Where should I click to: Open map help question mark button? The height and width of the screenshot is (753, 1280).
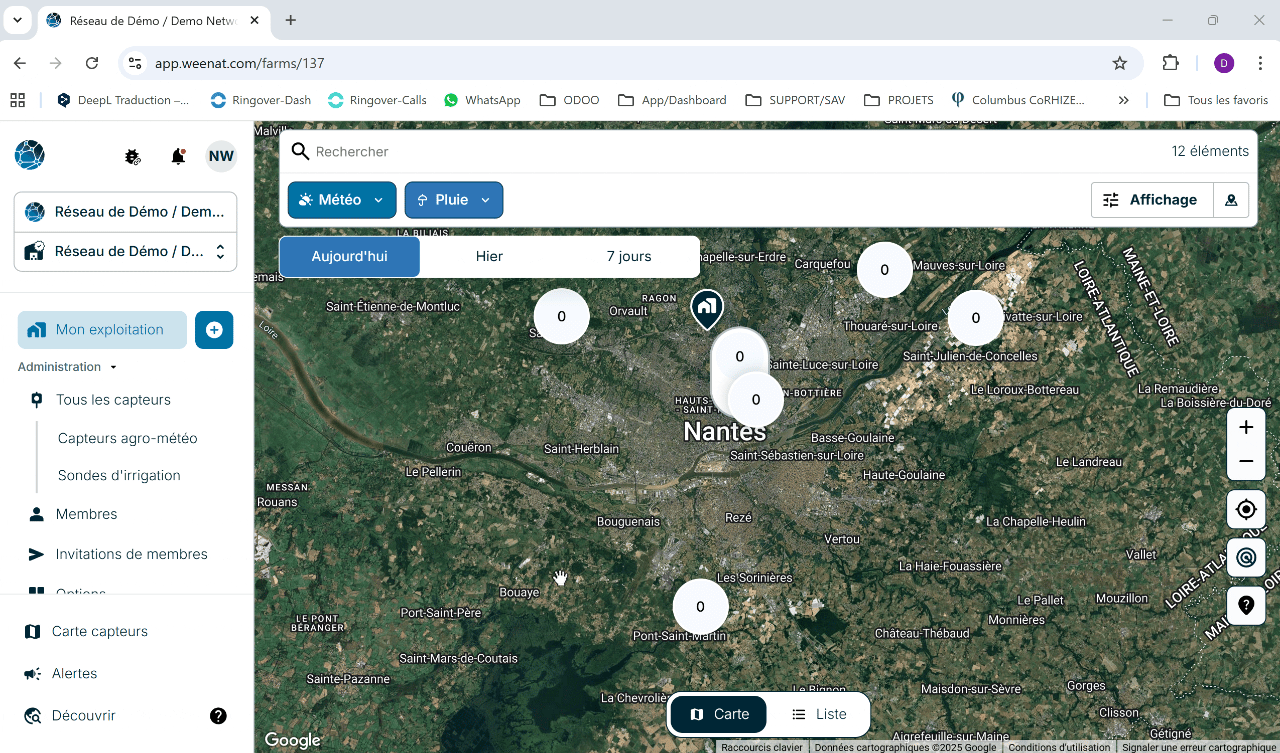(1246, 605)
